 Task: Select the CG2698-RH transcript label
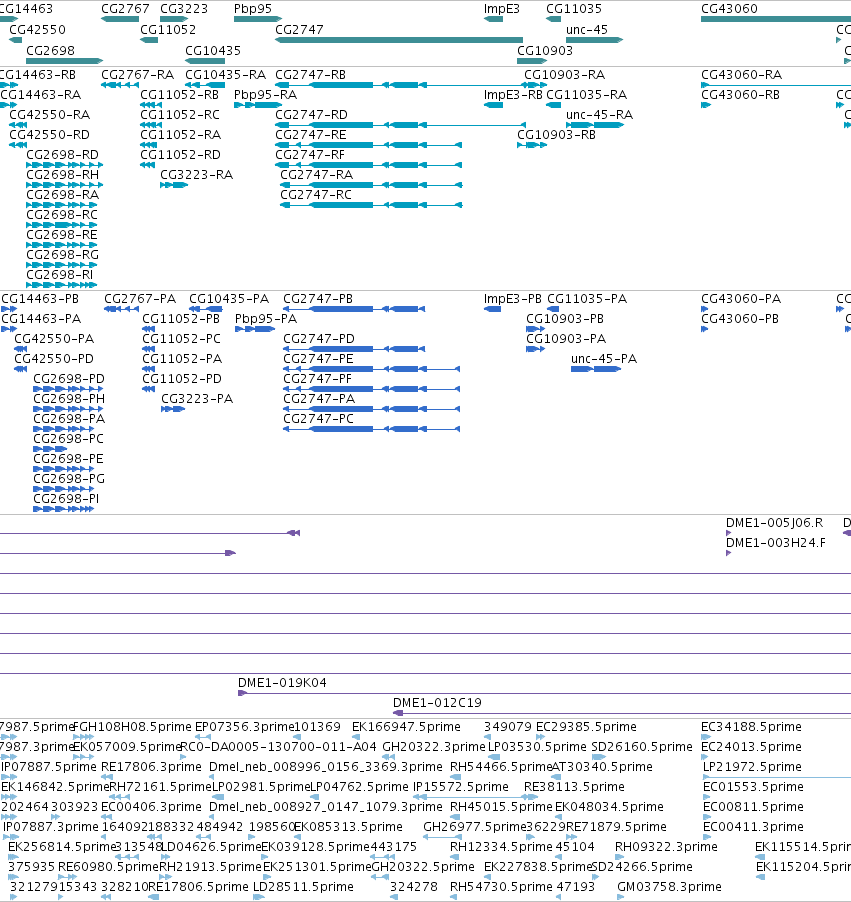click(63, 174)
